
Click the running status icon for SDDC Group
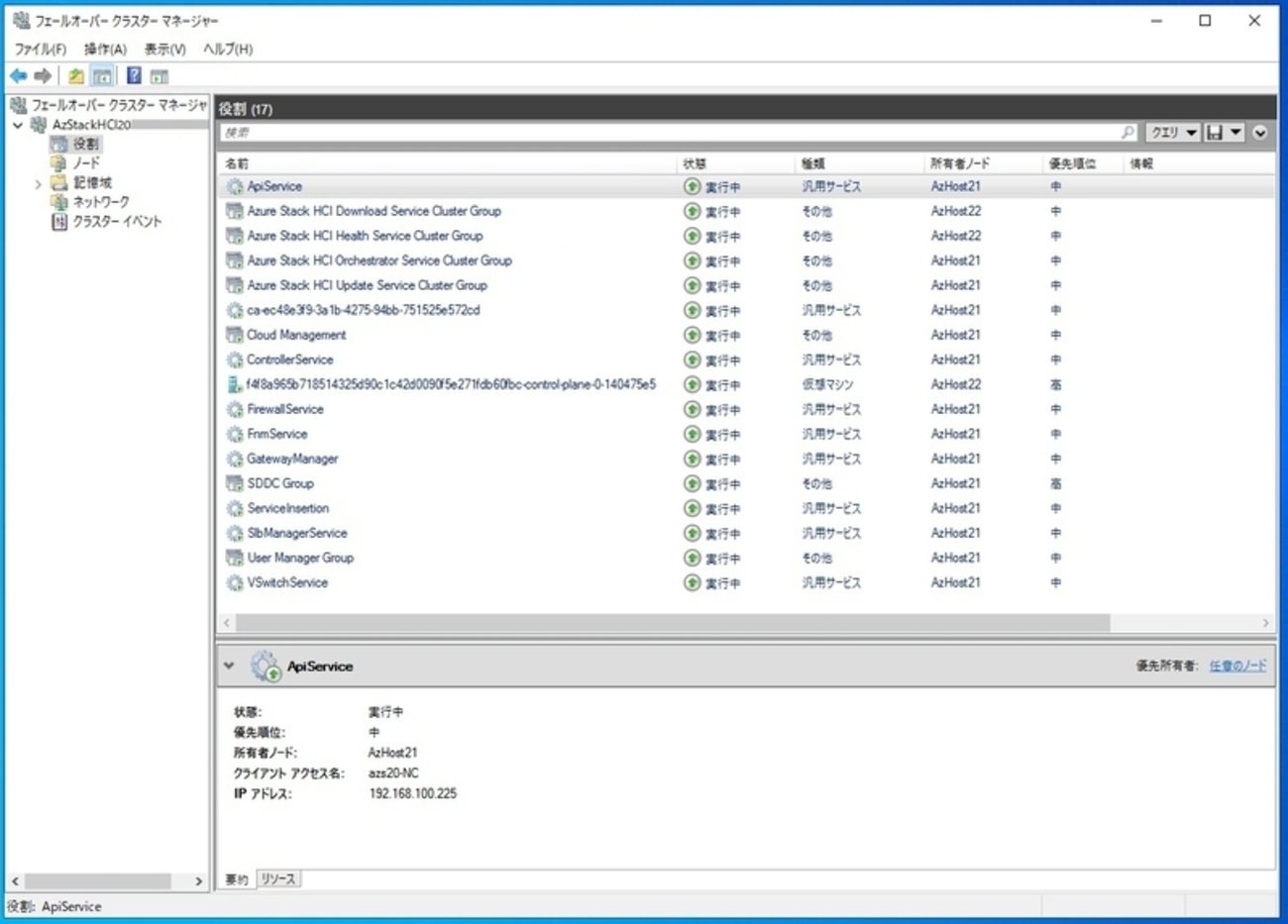pyautogui.click(x=692, y=483)
